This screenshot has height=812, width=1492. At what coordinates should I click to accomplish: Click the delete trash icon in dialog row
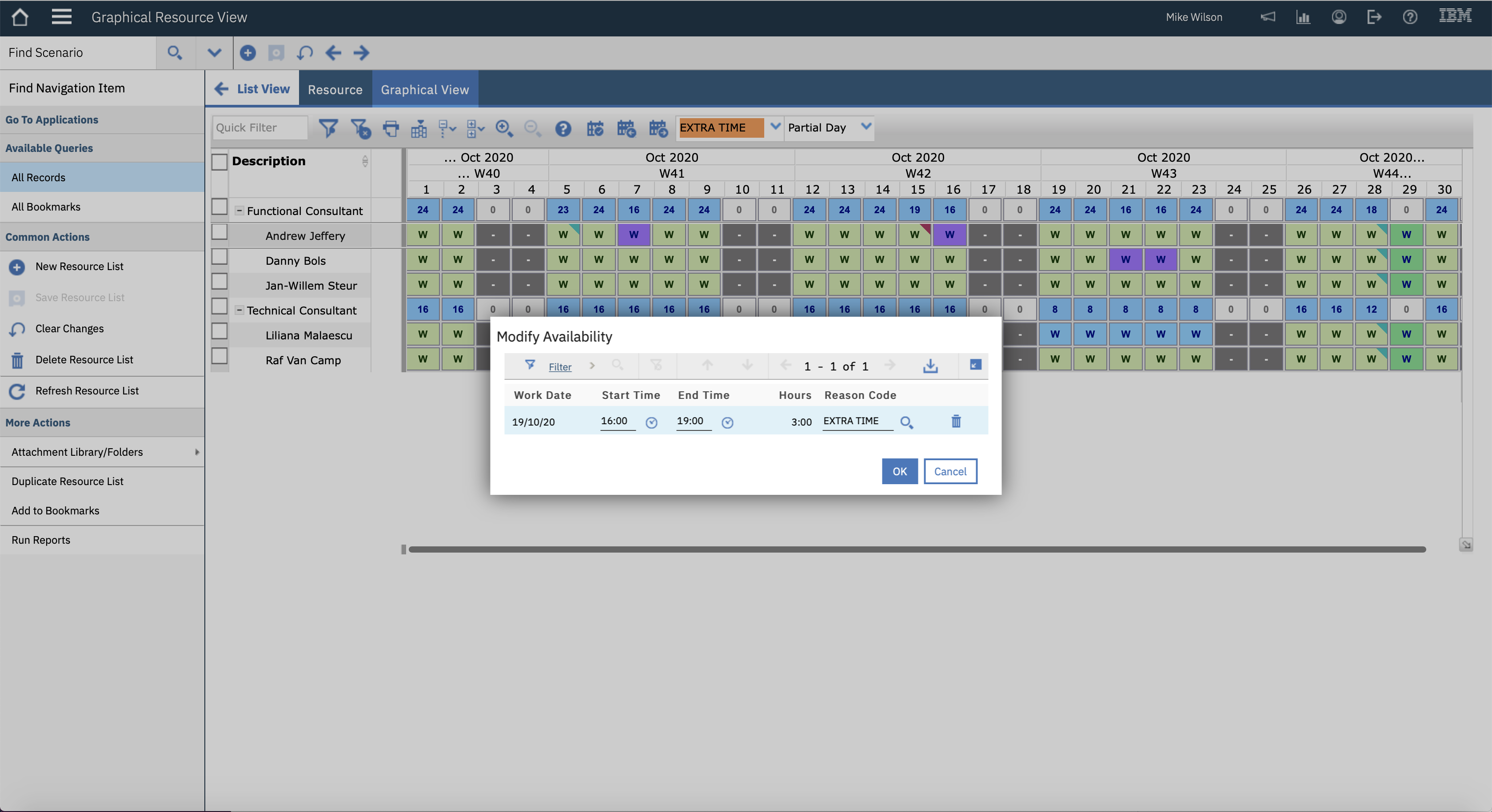click(956, 422)
